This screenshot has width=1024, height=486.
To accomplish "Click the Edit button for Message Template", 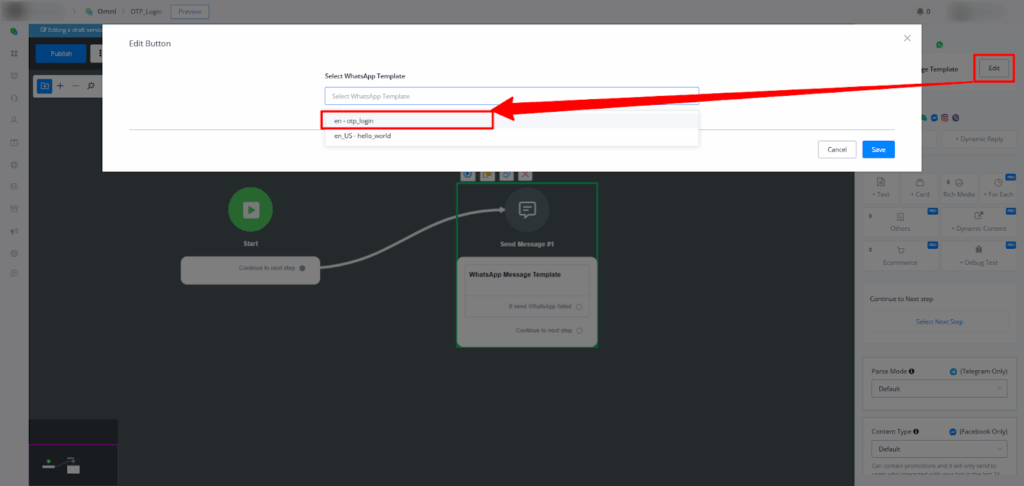I will click(x=993, y=68).
